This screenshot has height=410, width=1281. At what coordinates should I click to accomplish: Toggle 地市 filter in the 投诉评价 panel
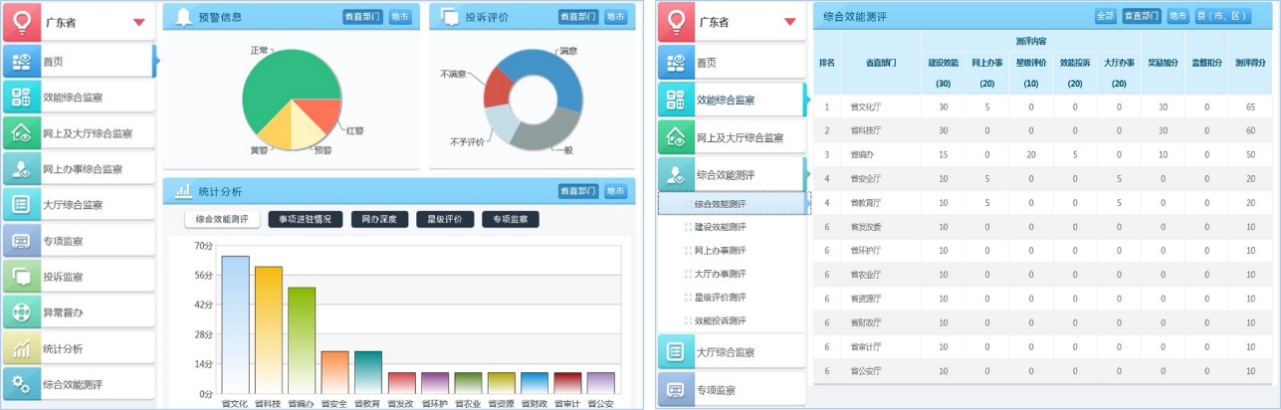(615, 17)
